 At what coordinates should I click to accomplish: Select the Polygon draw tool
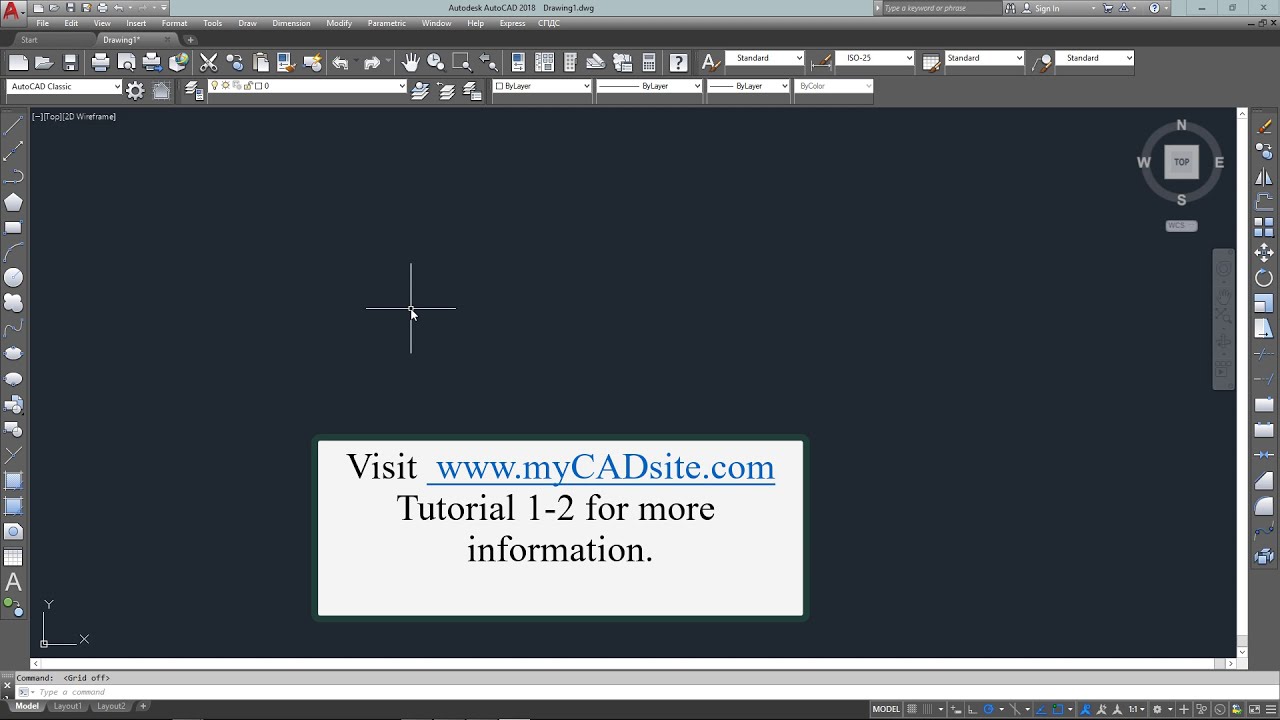pyautogui.click(x=13, y=202)
